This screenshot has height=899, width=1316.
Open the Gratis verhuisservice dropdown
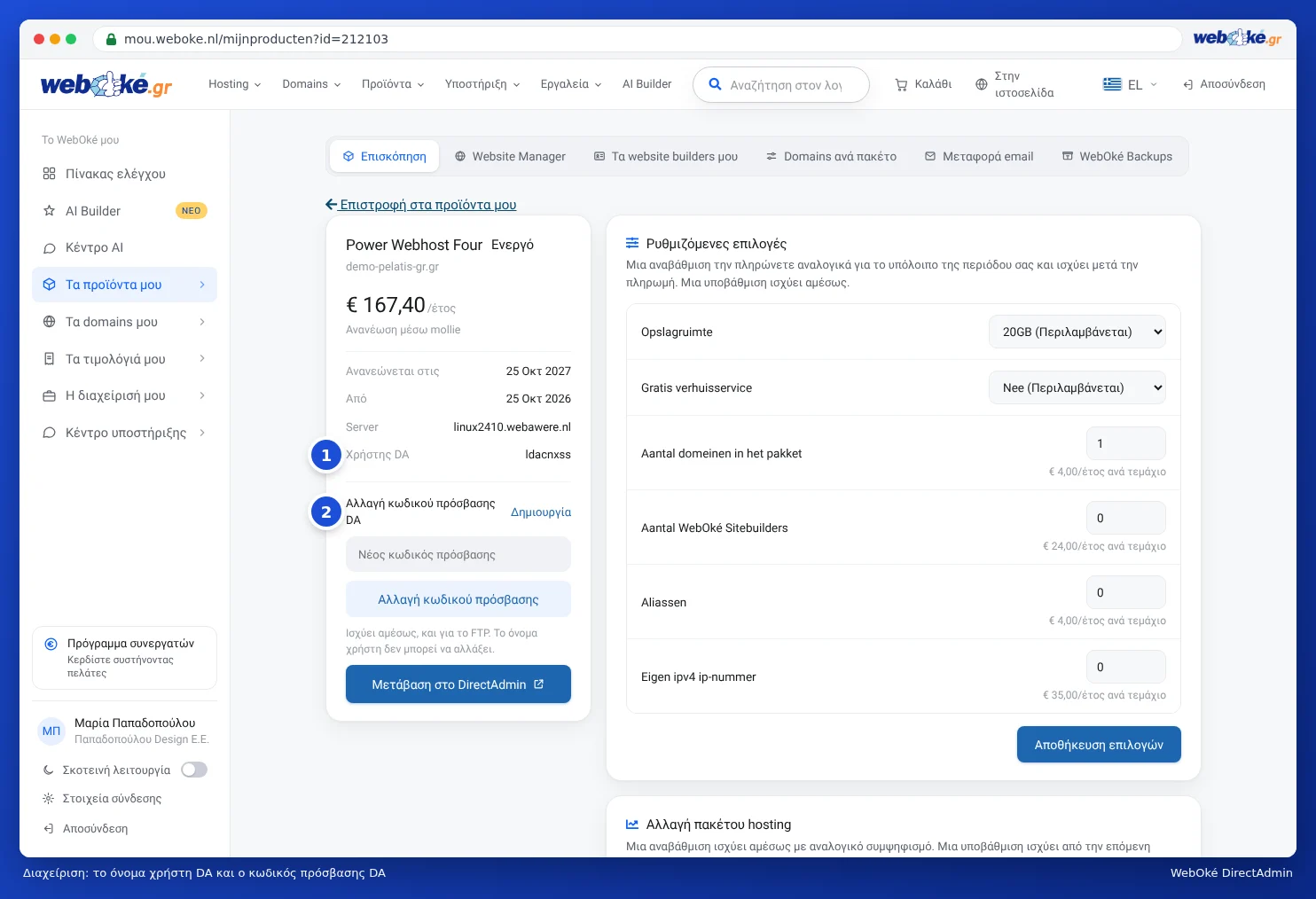tap(1077, 388)
